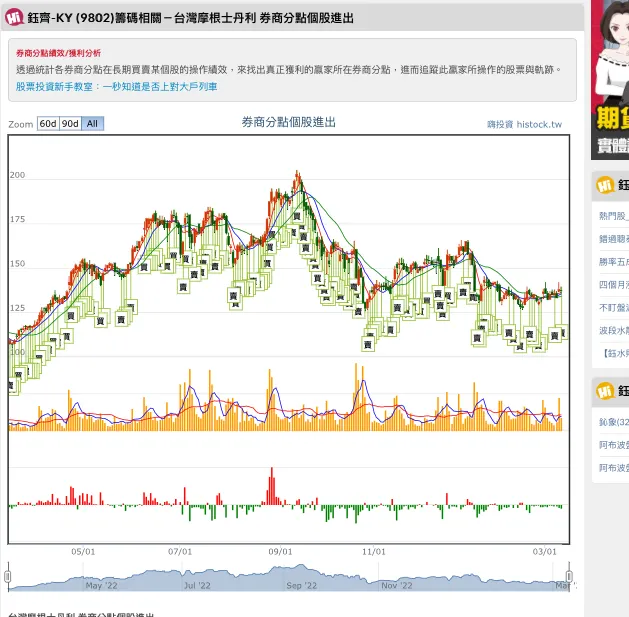This screenshot has height=617, width=629.
Task: Click Nov '22 in the range navigator
Action: coord(397,585)
